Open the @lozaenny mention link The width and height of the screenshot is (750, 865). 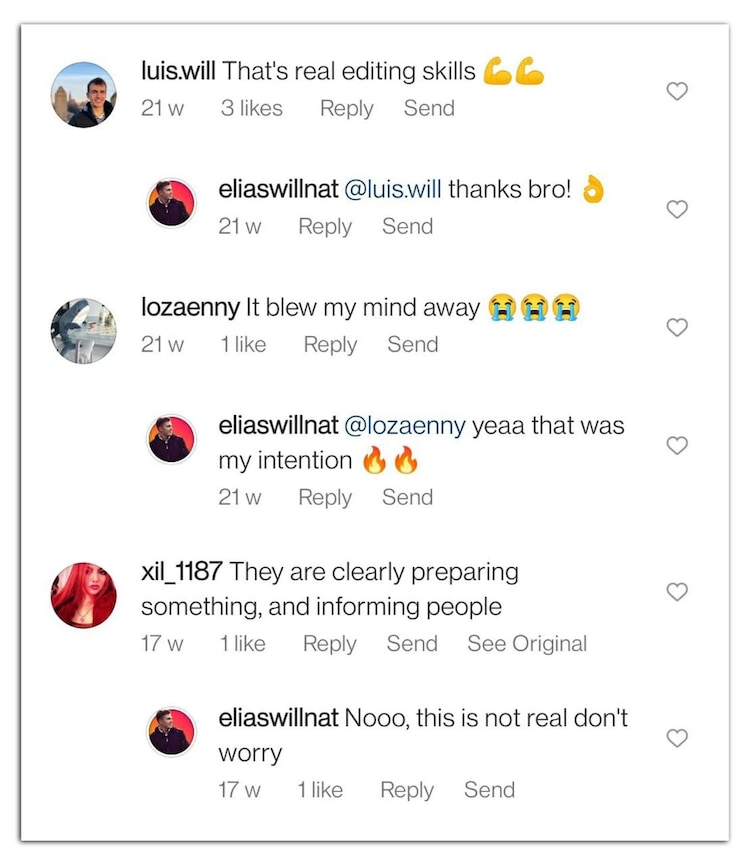(x=405, y=425)
